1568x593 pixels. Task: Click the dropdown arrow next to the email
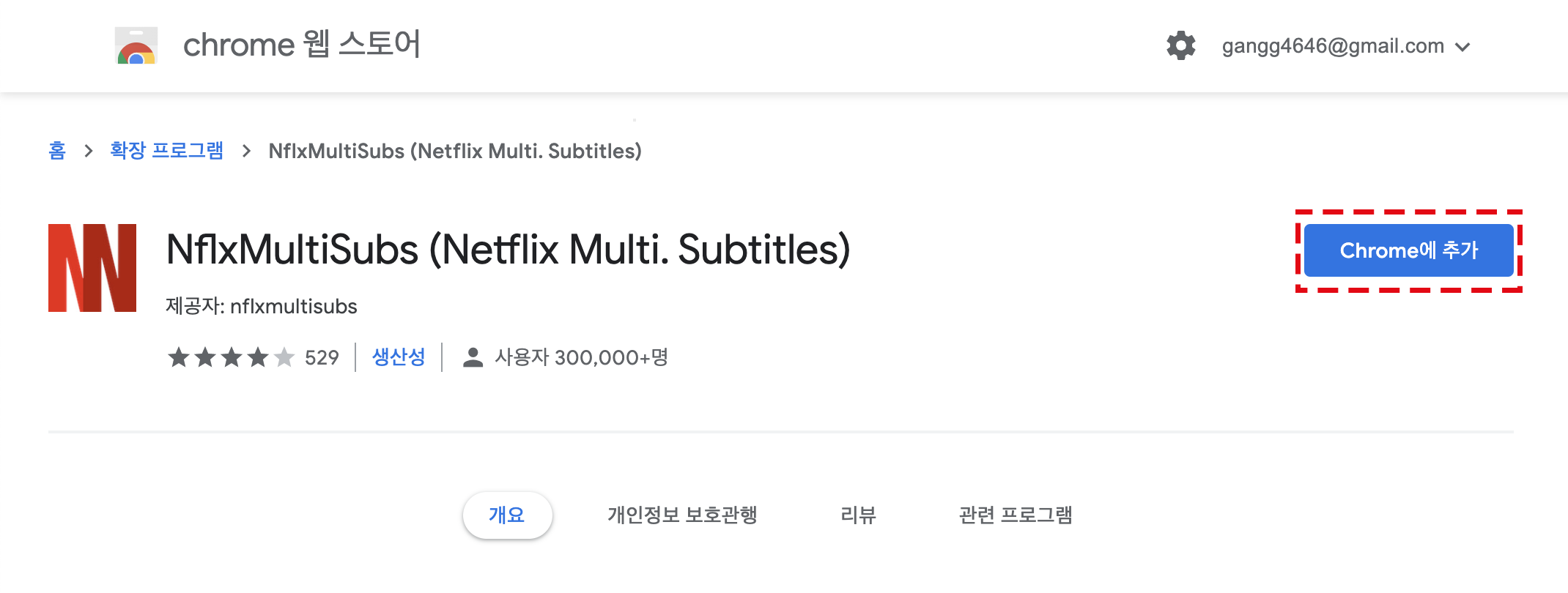[x=1463, y=47]
